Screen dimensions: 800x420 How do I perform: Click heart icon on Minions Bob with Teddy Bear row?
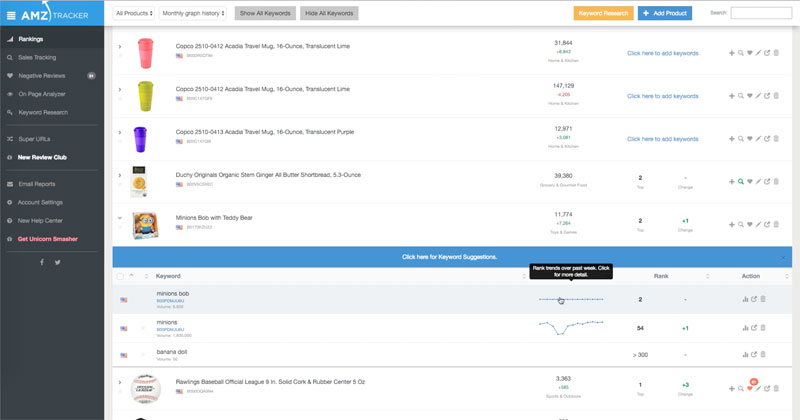[749, 225]
